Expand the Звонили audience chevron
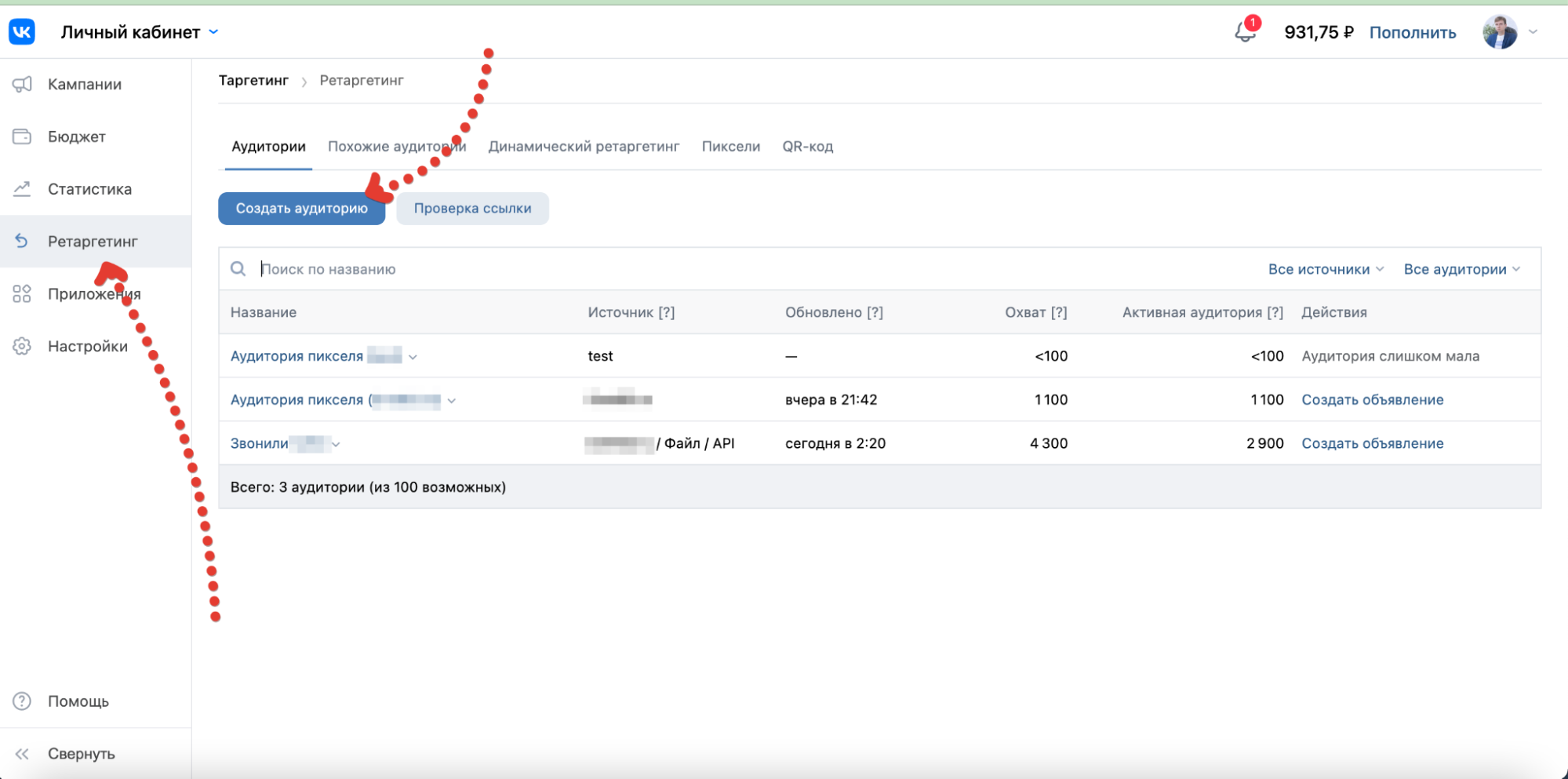Screen dimensions: 1568x779 (336, 444)
